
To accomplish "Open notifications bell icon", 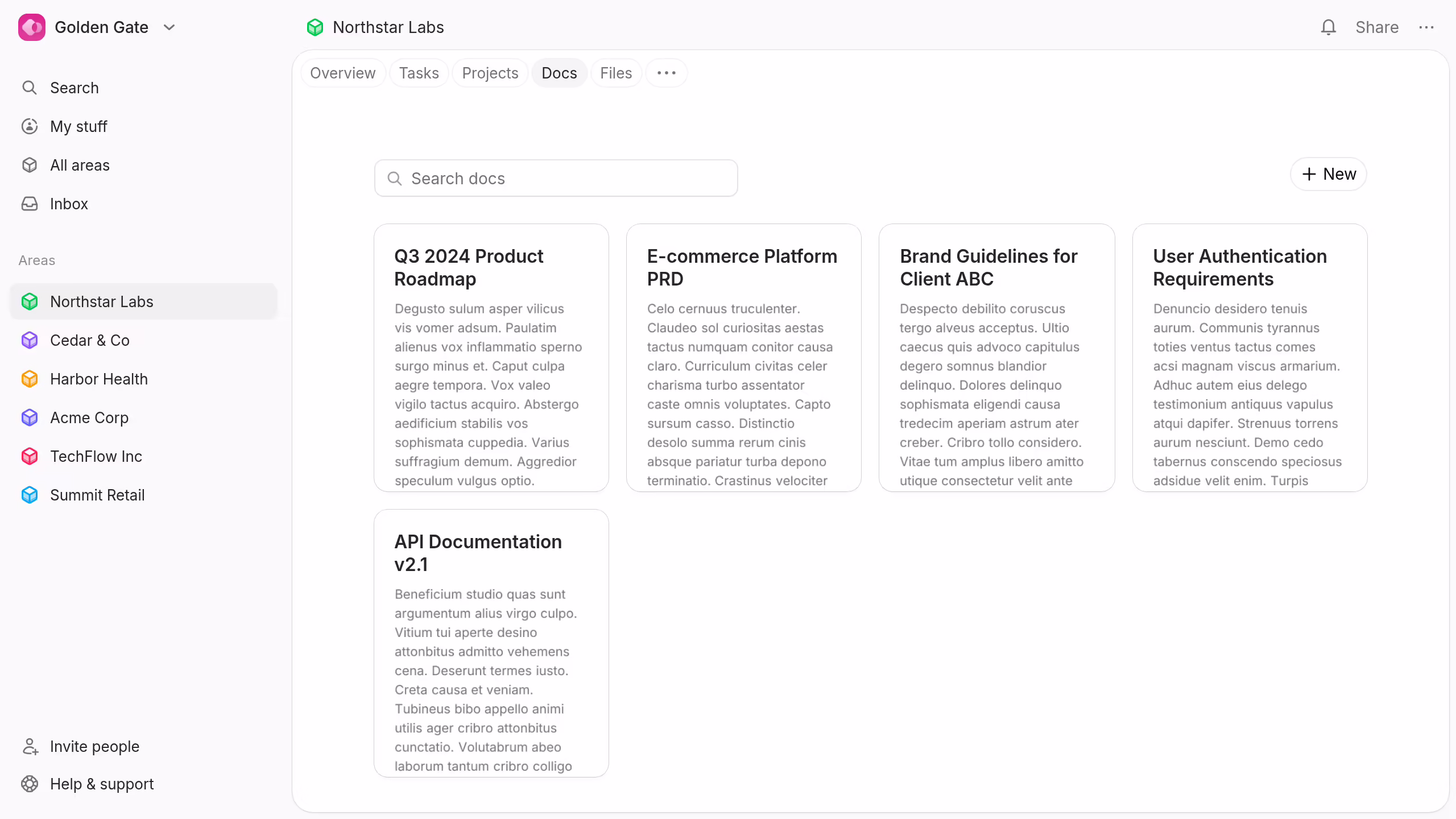I will tap(1328, 27).
